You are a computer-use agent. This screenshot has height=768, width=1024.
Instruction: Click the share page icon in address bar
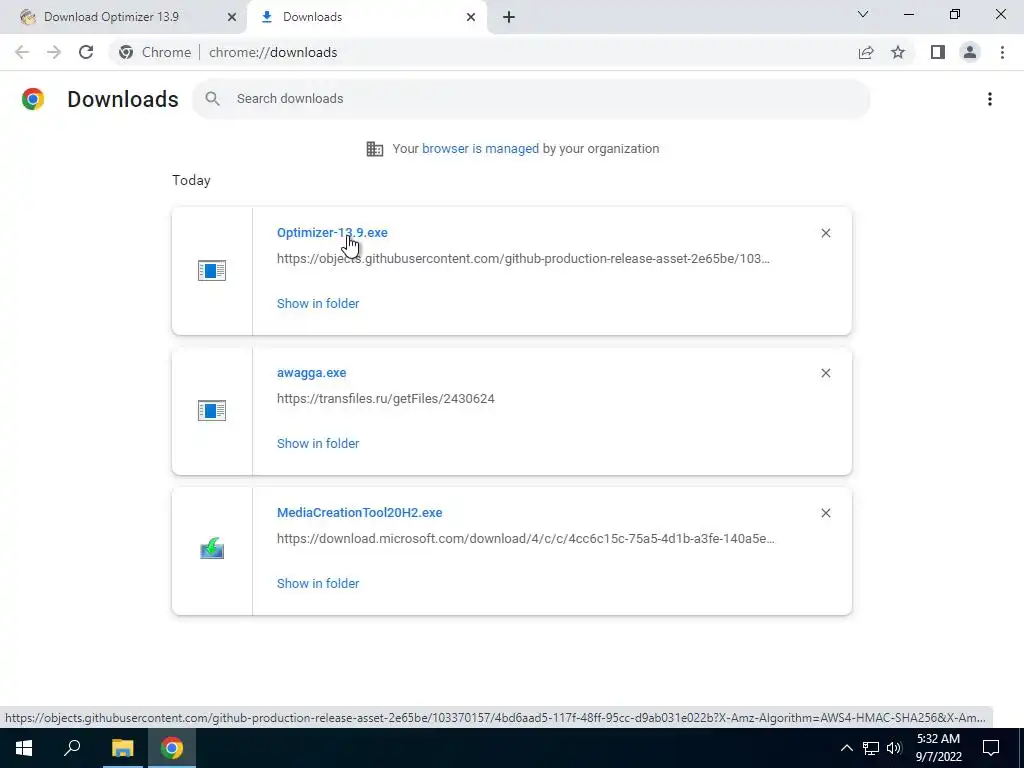point(866,52)
